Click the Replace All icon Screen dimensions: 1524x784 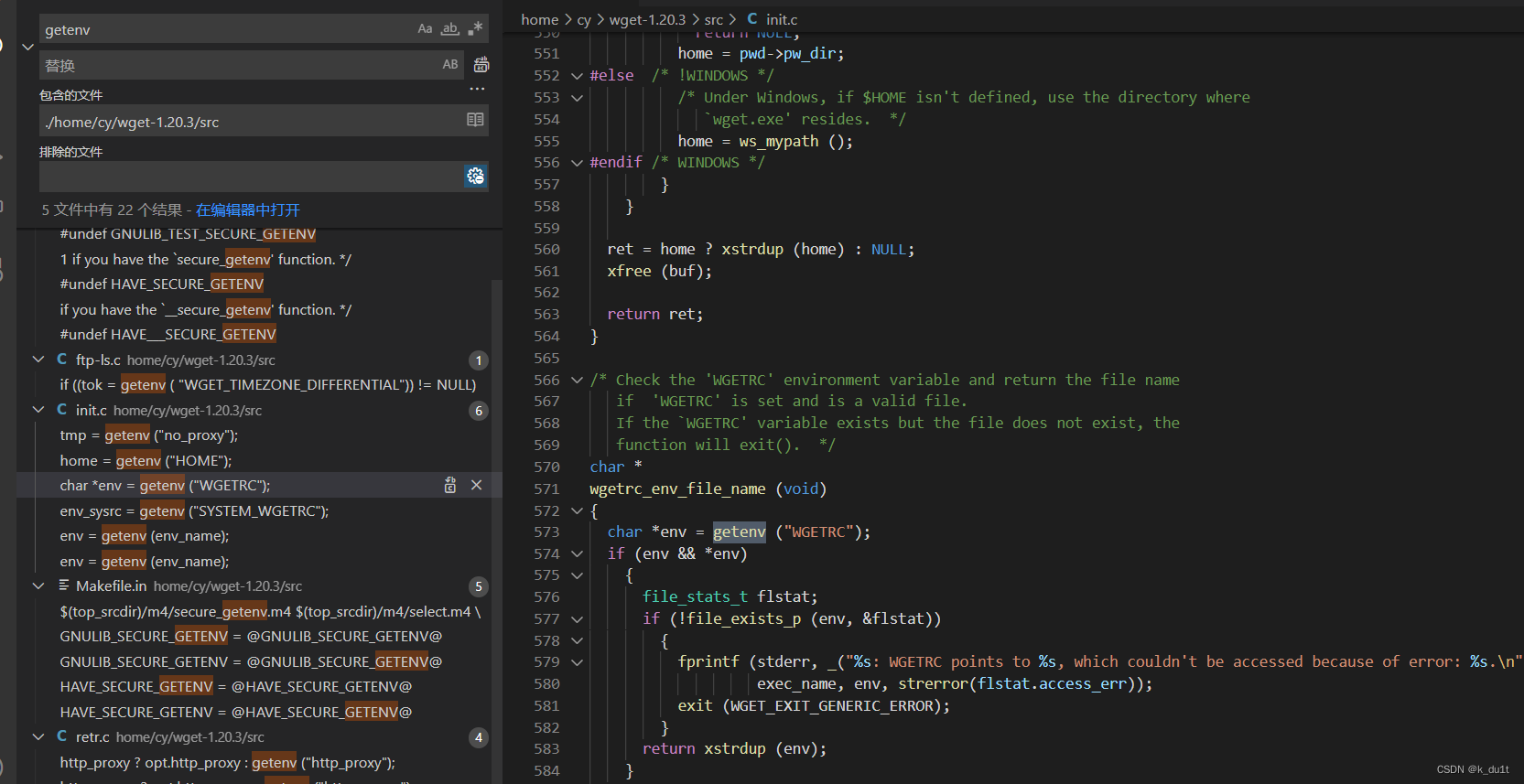point(481,65)
